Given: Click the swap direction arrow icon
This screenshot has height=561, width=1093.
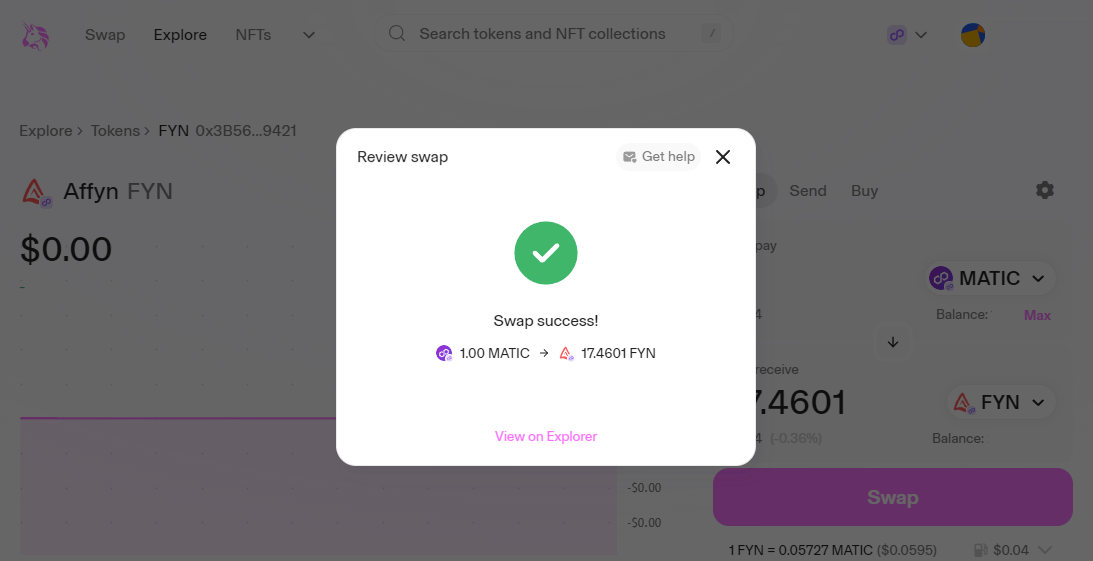Looking at the screenshot, I should (893, 342).
